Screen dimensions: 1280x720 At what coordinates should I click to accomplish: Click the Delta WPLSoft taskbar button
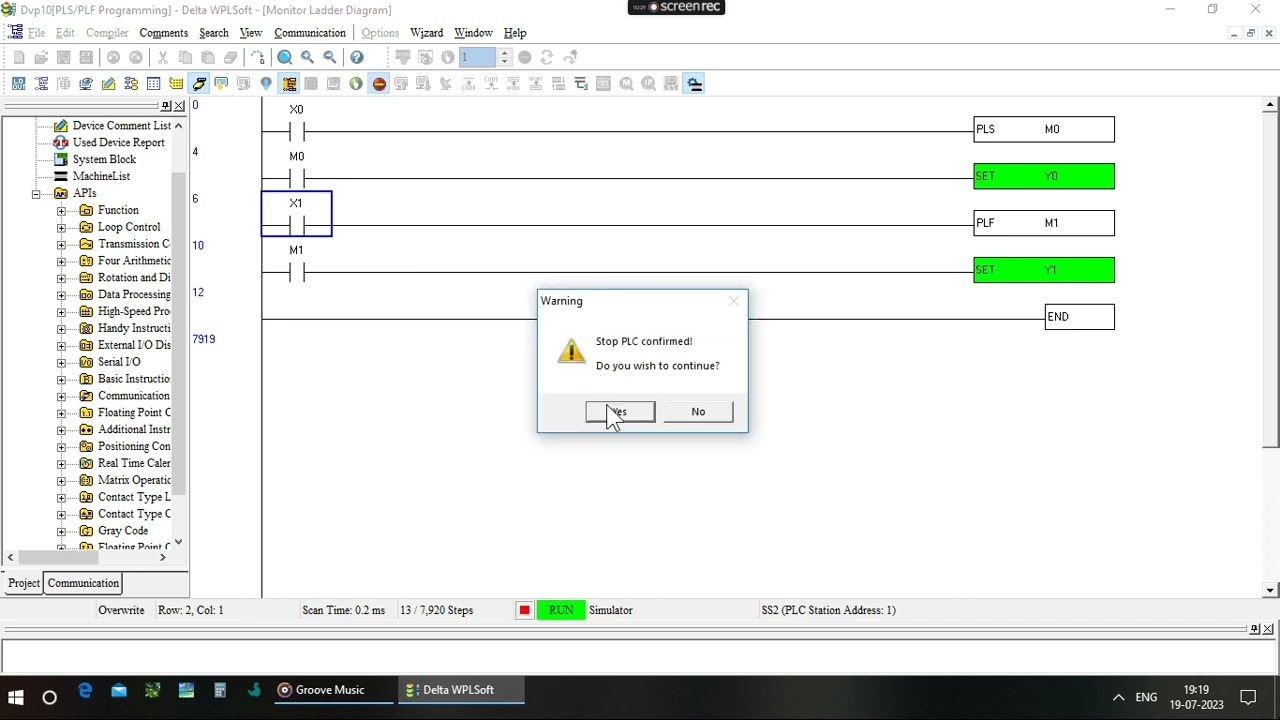pos(460,690)
